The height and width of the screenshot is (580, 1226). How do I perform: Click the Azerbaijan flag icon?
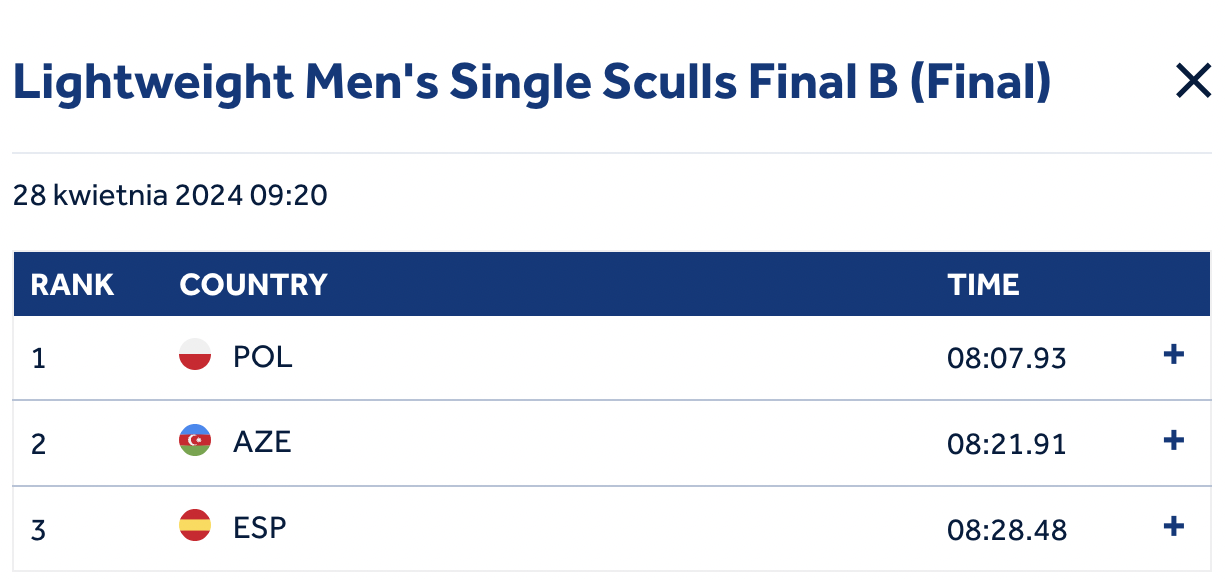[x=195, y=441]
